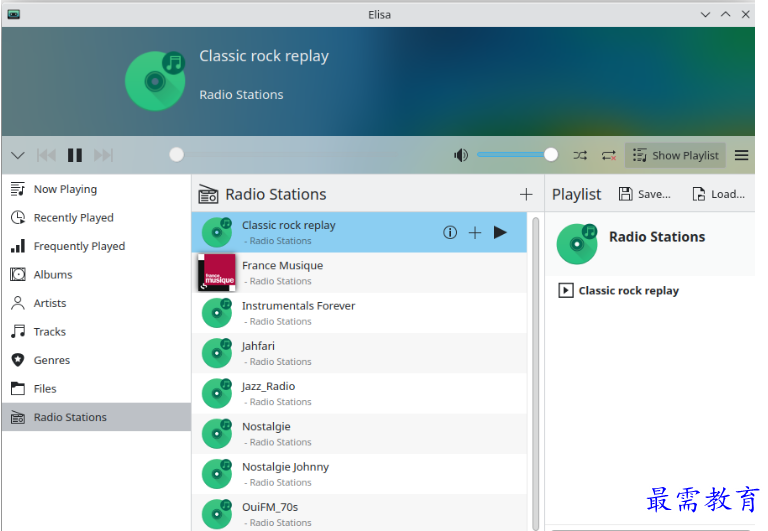768x531 pixels.
Task: Pause playback with the pause button
Action: pyautogui.click(x=75, y=155)
